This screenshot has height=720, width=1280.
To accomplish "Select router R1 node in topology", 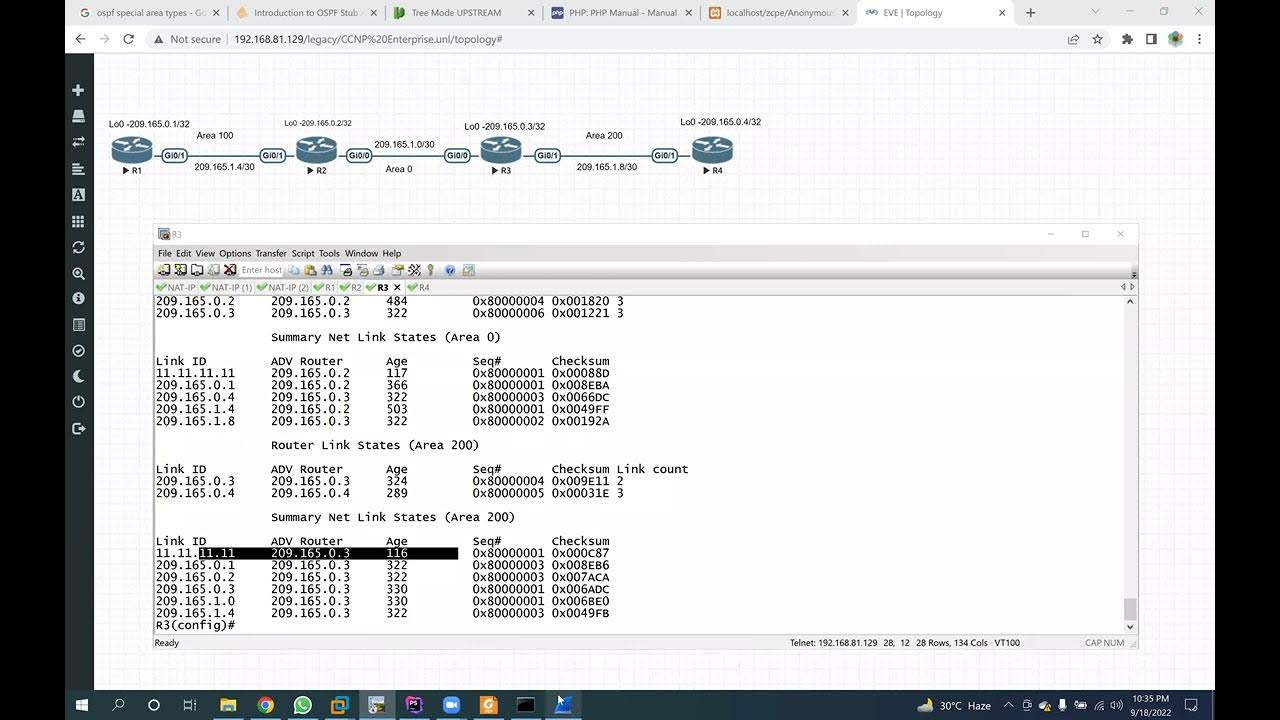I will (132, 151).
